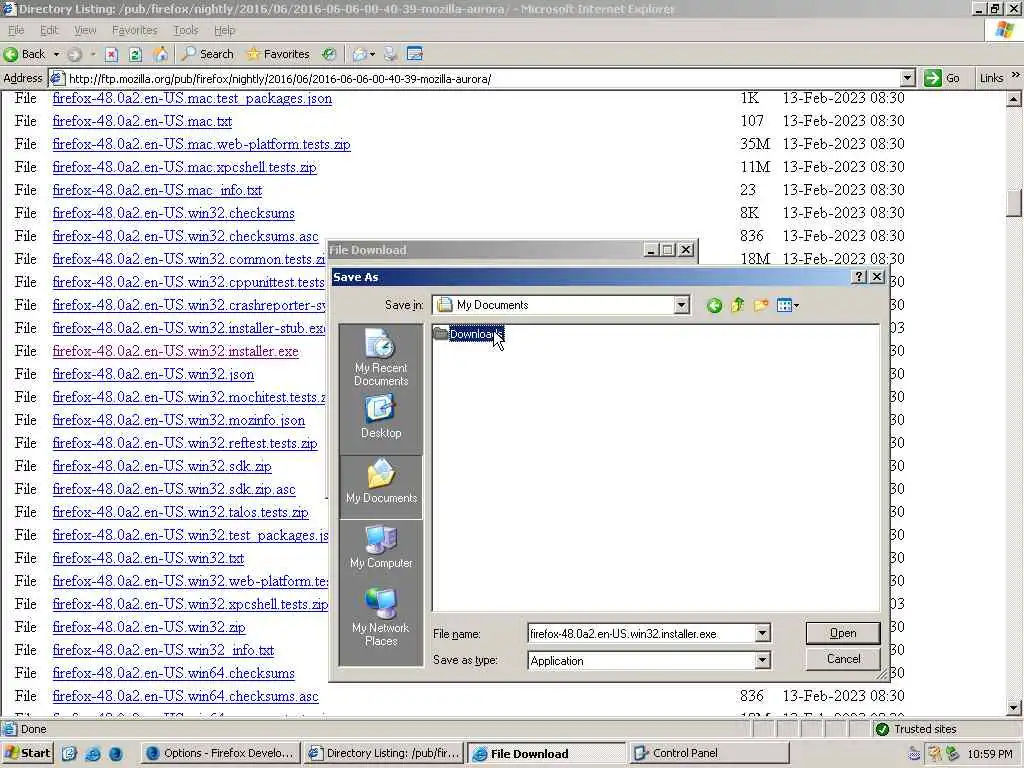Go to My Recent Documents in places bar
The image size is (1024, 768).
pos(381,357)
